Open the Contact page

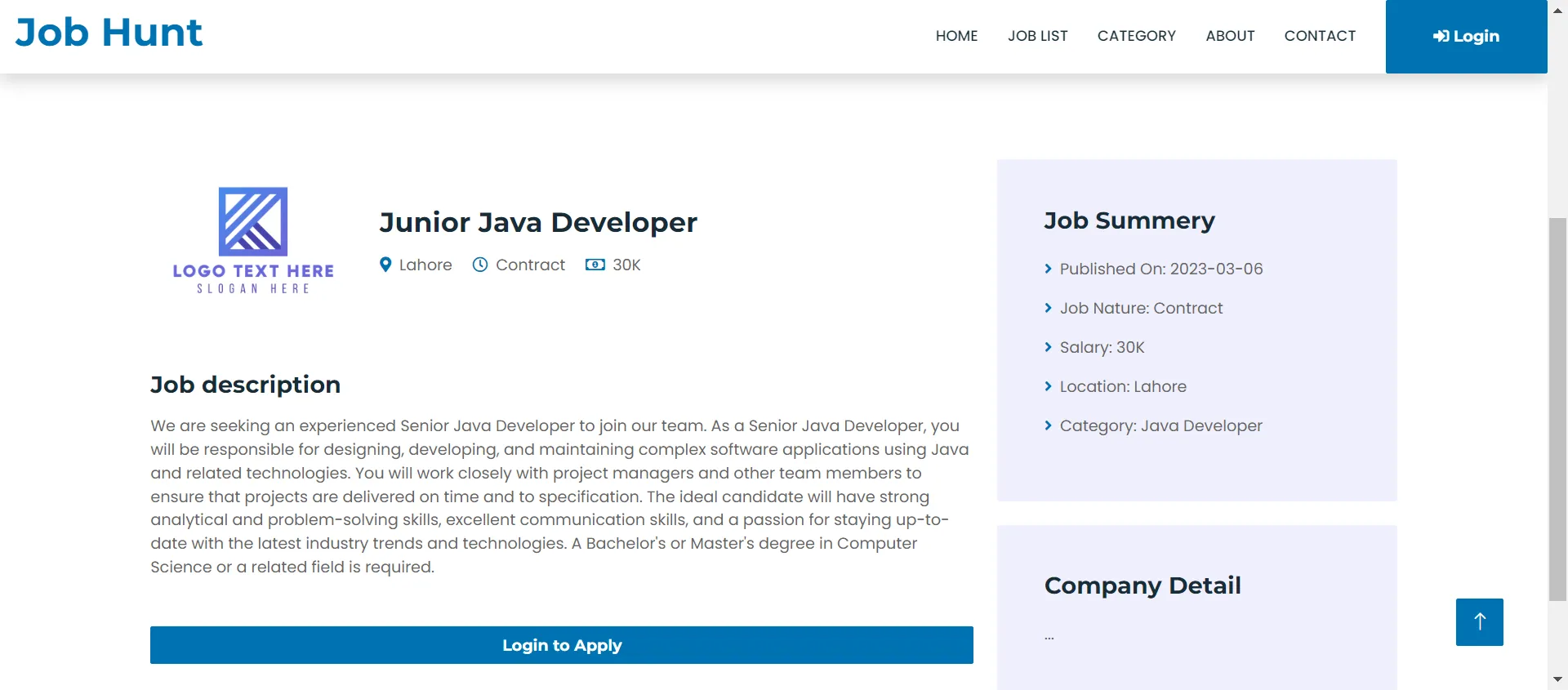click(x=1320, y=36)
